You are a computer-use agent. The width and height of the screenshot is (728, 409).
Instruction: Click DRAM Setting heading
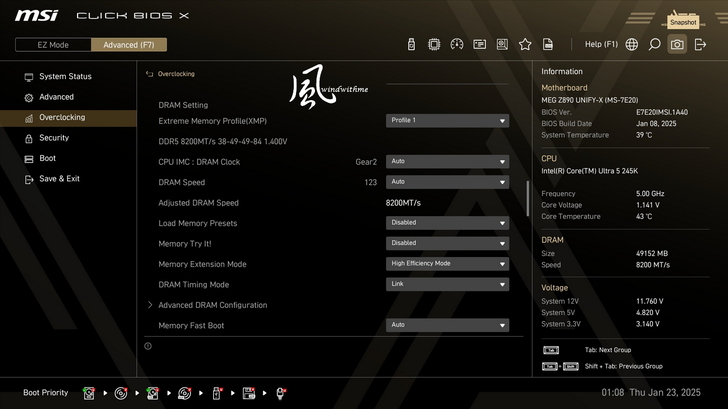(x=183, y=105)
